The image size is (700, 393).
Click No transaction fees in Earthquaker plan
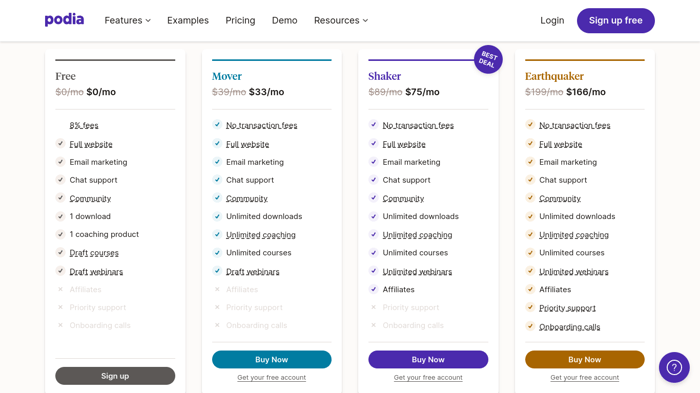point(575,125)
